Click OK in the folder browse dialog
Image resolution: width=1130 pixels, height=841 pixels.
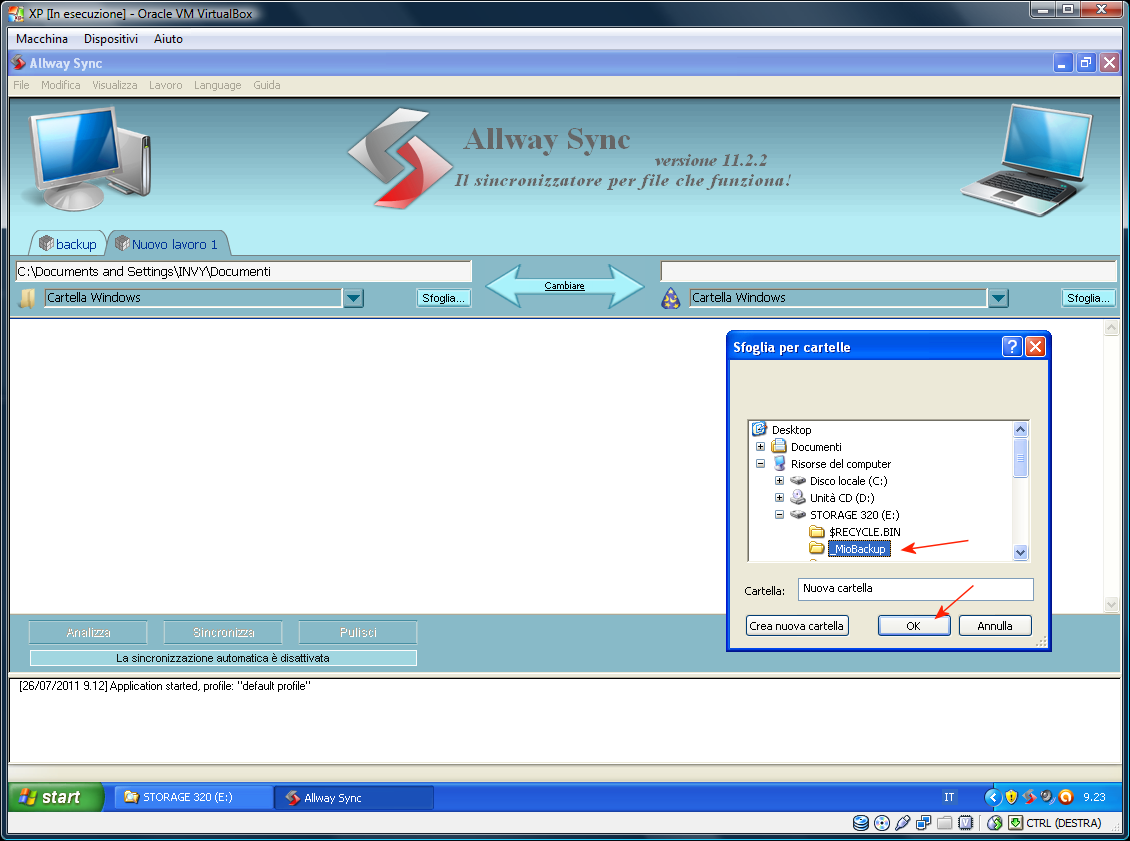pos(914,626)
